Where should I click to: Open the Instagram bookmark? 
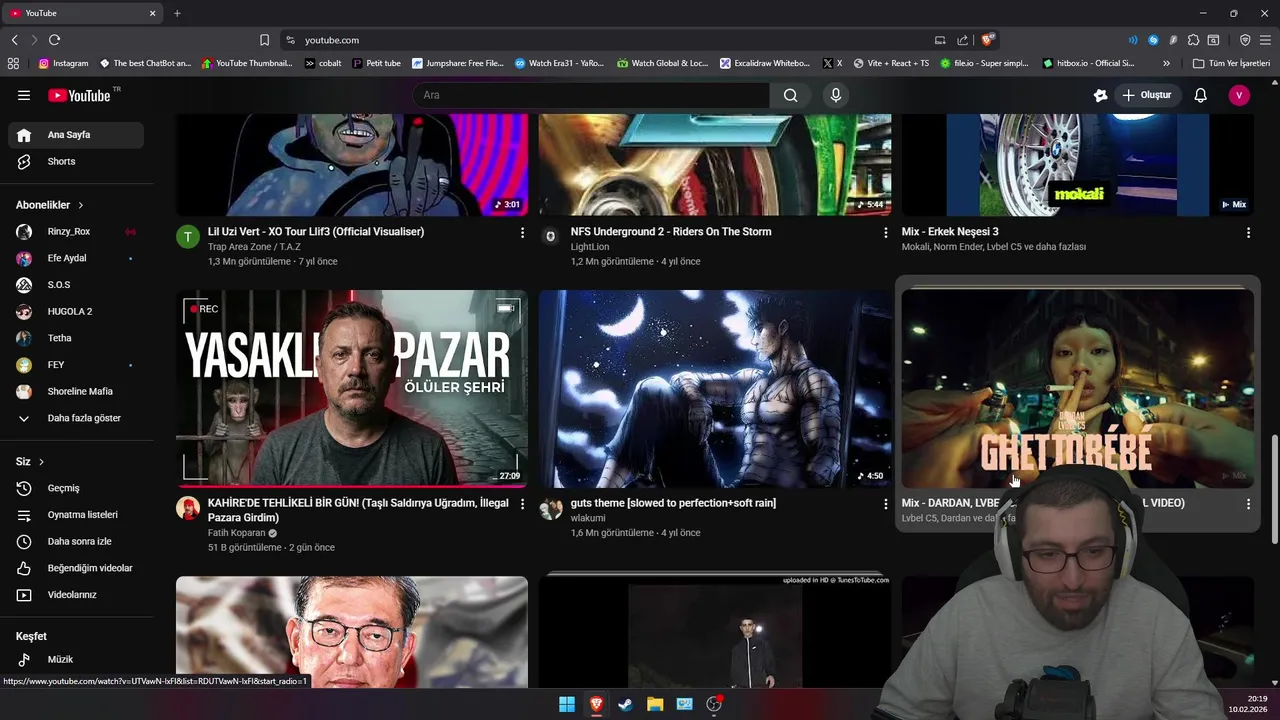[63, 63]
